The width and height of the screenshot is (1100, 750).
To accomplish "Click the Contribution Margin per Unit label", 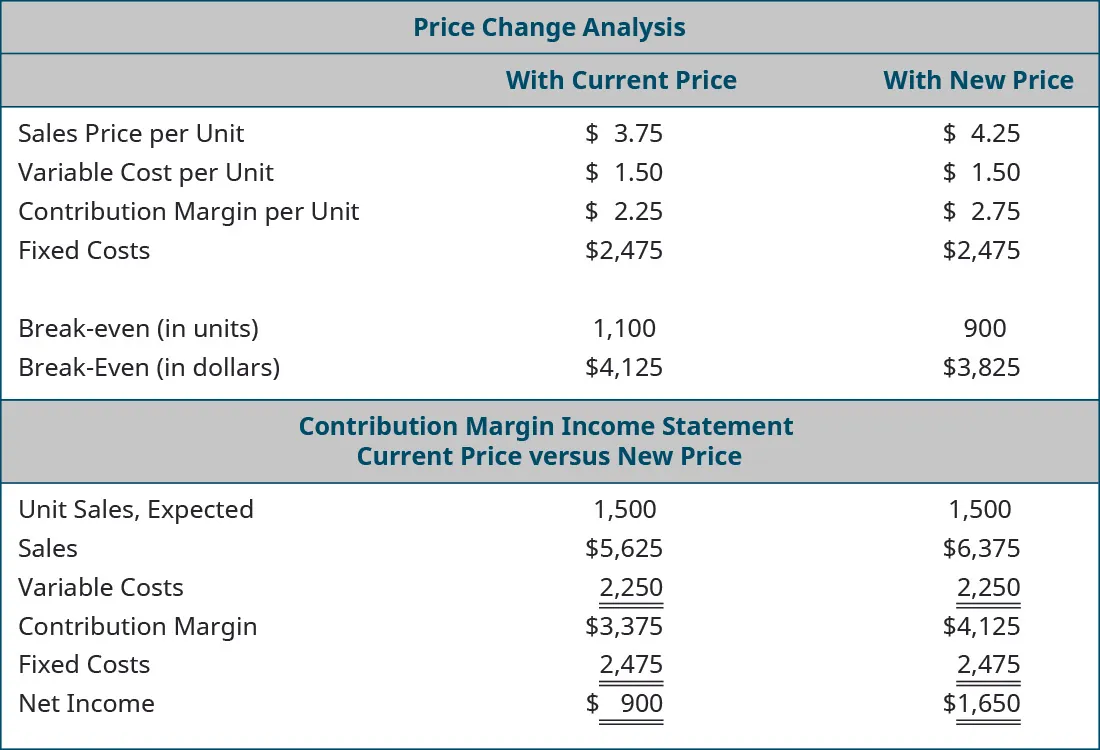I will pyautogui.click(x=188, y=212).
